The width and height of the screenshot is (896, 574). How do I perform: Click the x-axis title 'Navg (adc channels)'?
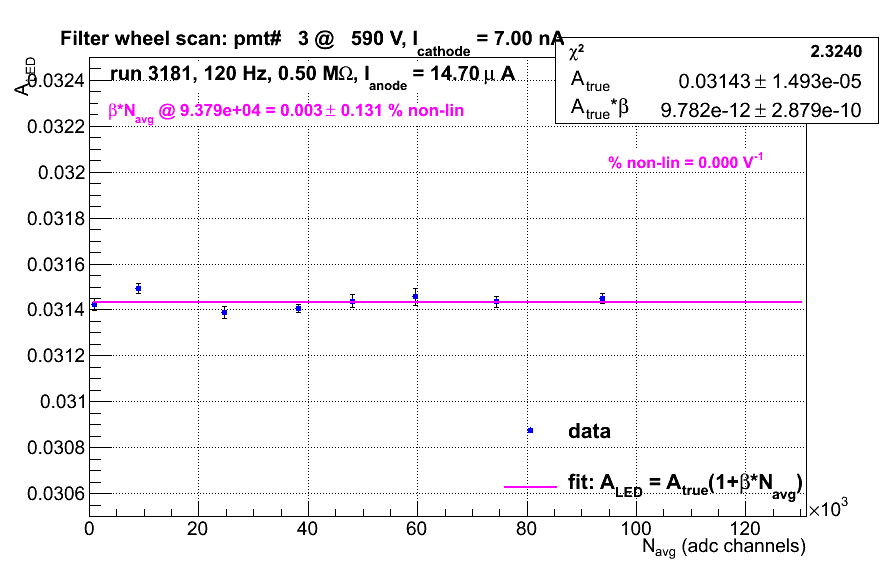pos(723,547)
